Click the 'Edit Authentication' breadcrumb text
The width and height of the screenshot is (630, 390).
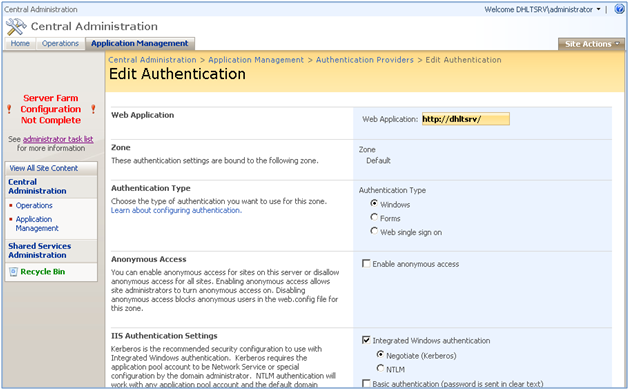(463, 60)
